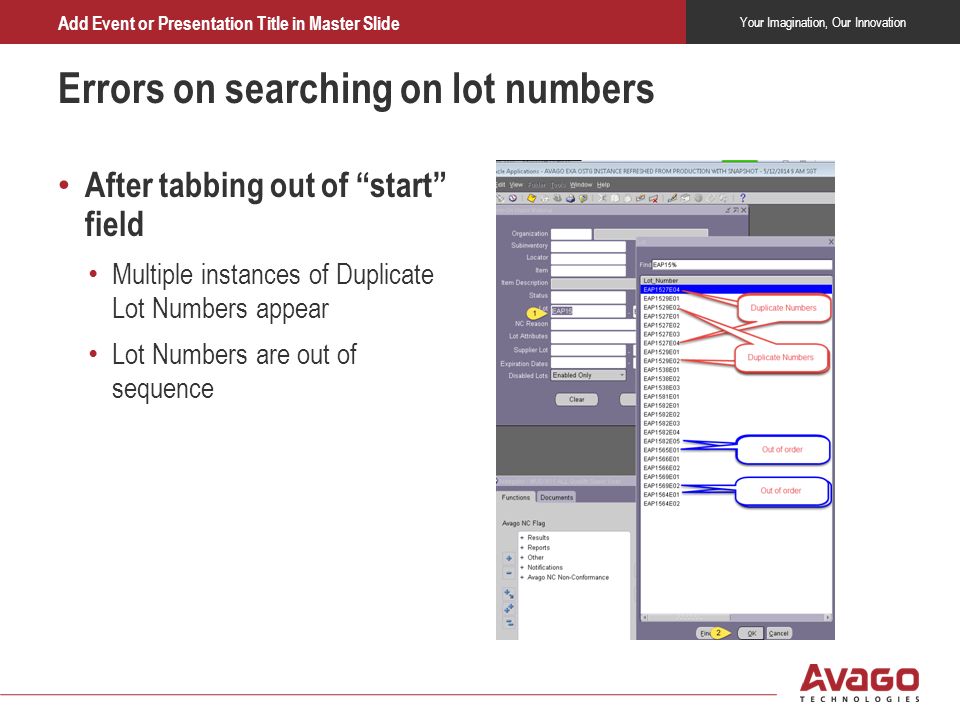Screen dimensions: 960x720
Task: Click the Lot_Number column header
Action: (737, 280)
